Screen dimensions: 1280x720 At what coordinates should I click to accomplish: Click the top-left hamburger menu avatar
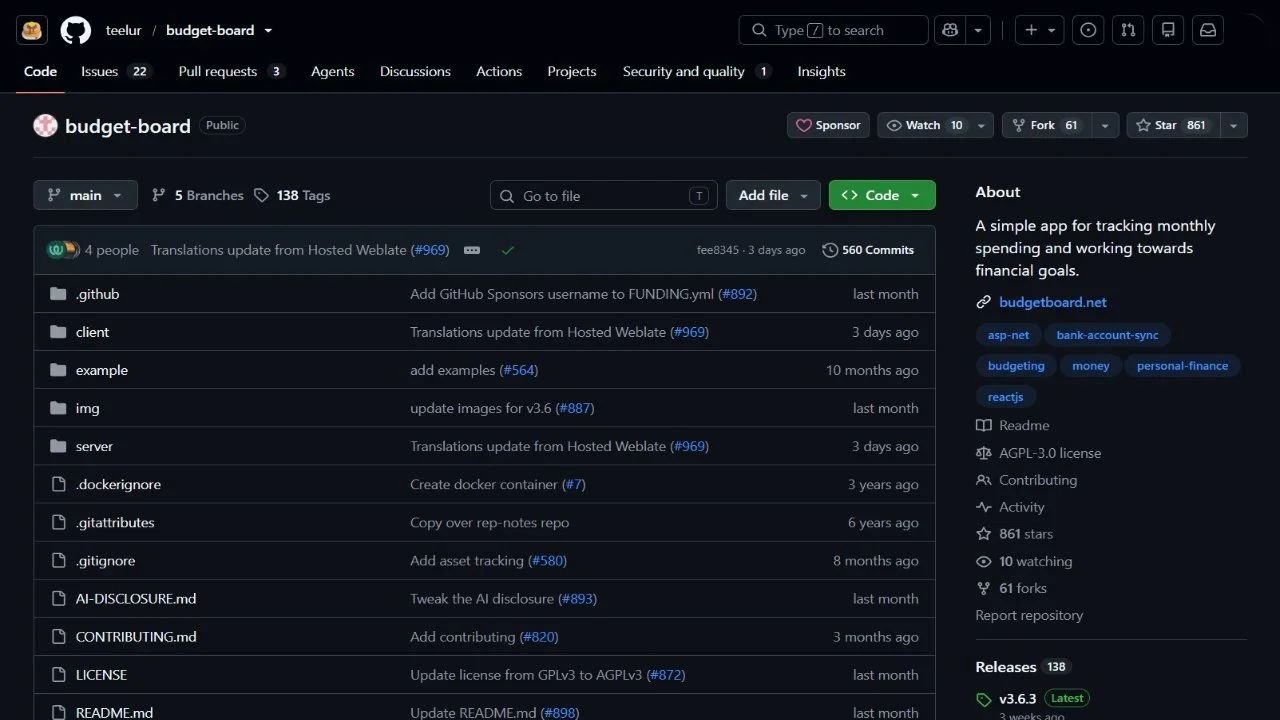[31, 30]
